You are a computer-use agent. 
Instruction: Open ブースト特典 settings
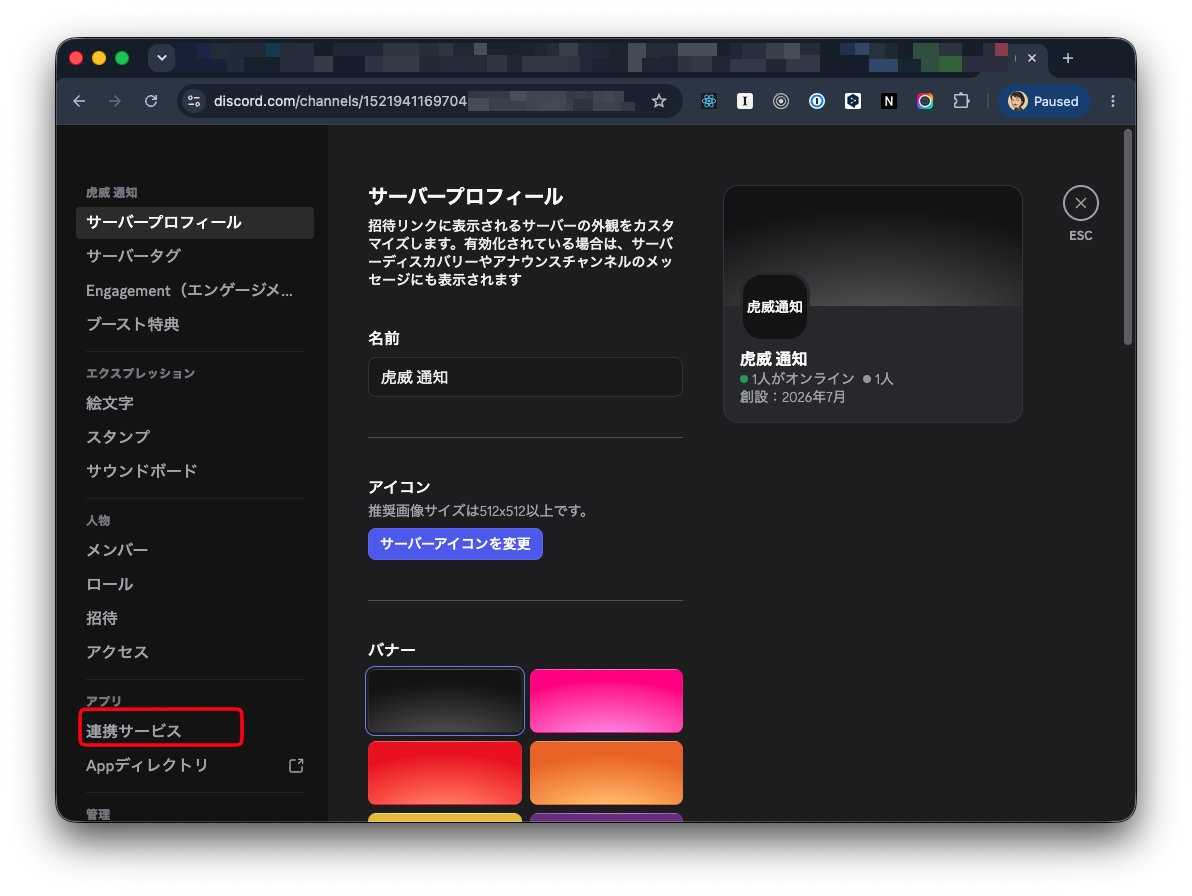coord(195,325)
